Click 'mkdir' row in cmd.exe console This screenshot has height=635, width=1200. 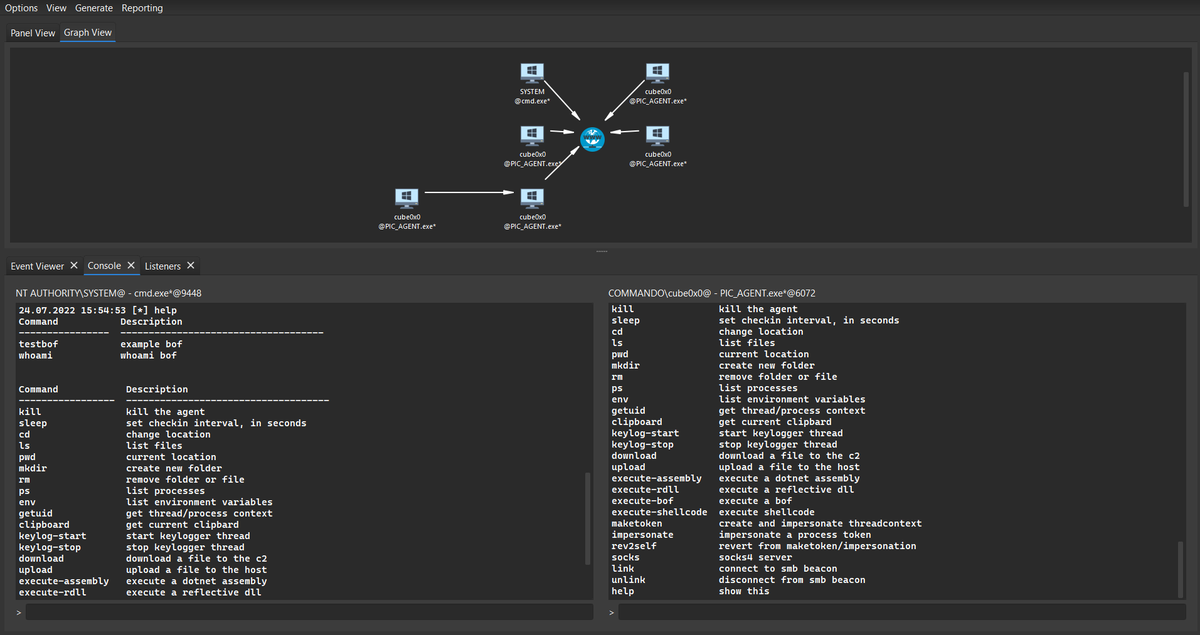pos(121,468)
